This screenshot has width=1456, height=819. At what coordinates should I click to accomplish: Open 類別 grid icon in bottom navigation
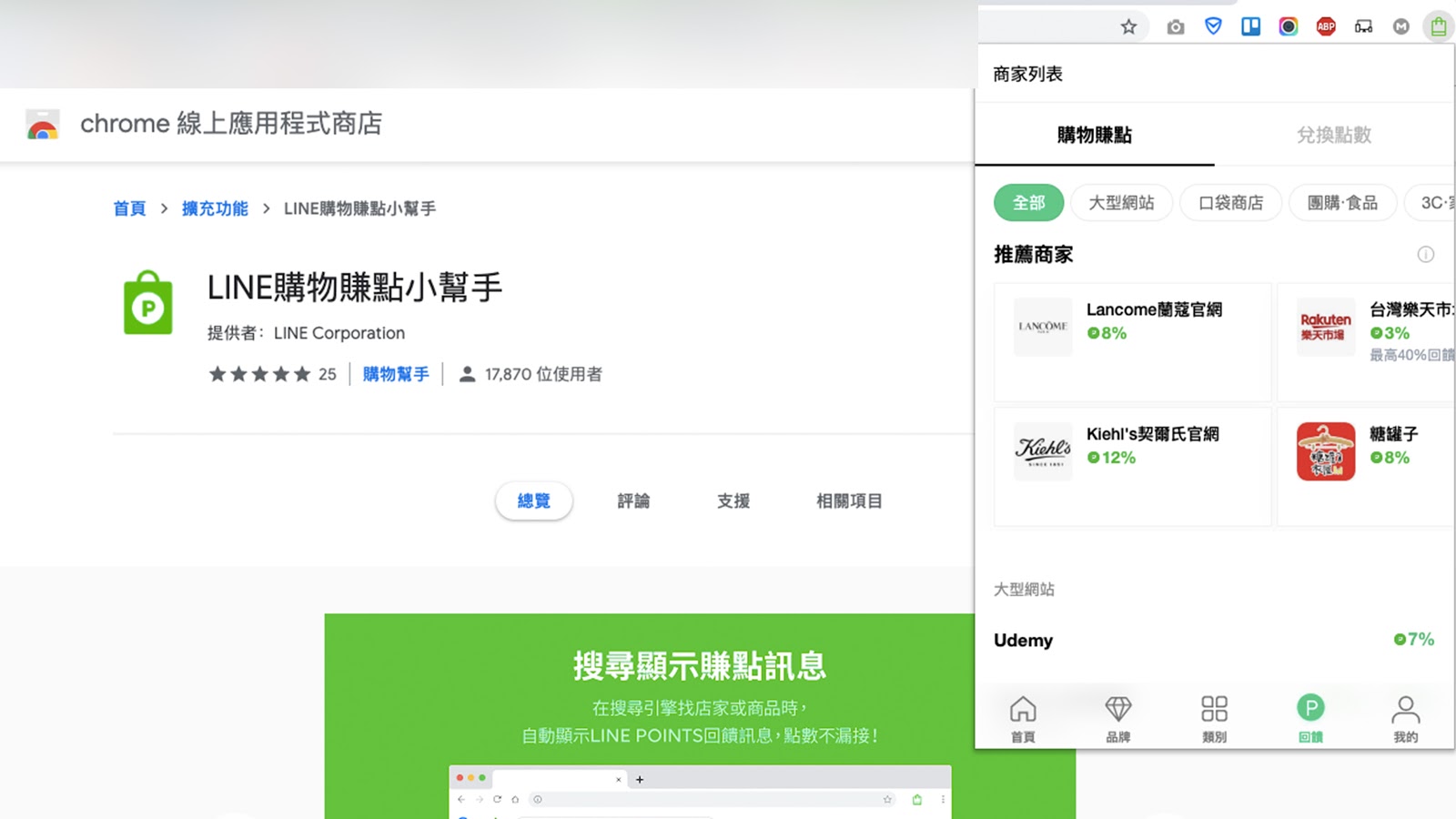(1214, 718)
